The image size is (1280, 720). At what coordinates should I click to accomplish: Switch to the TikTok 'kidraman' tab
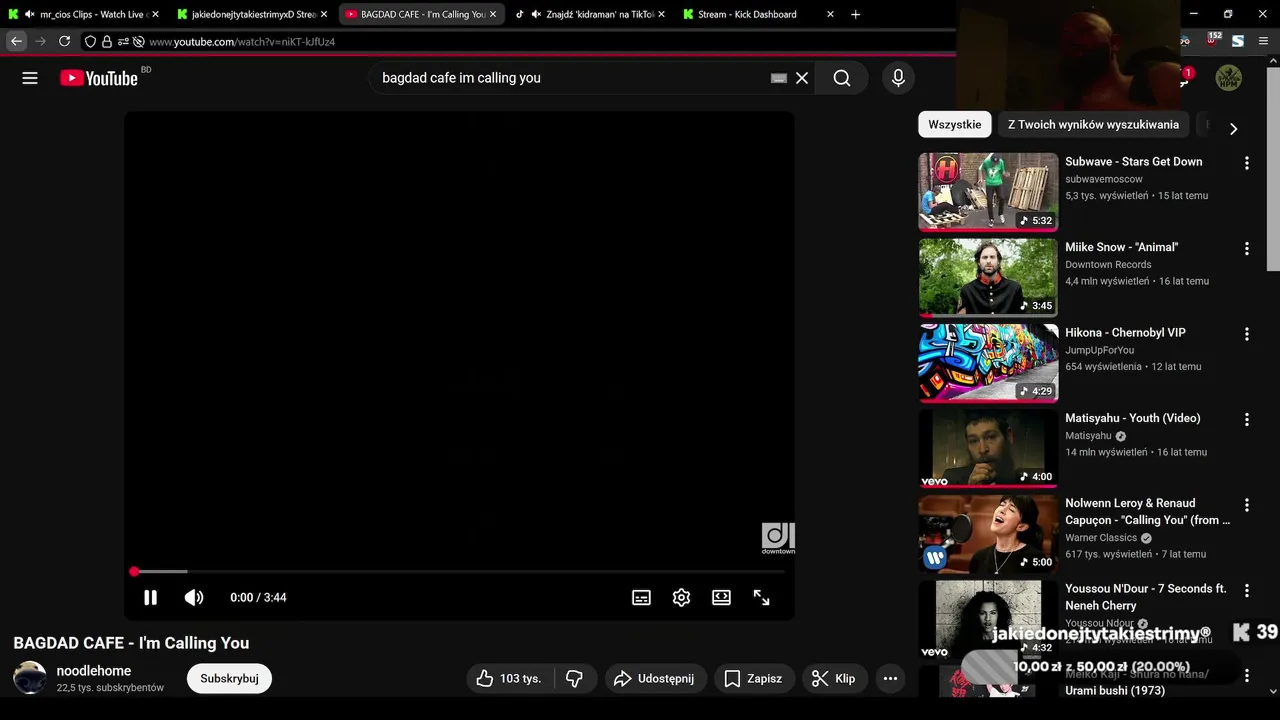click(x=590, y=14)
